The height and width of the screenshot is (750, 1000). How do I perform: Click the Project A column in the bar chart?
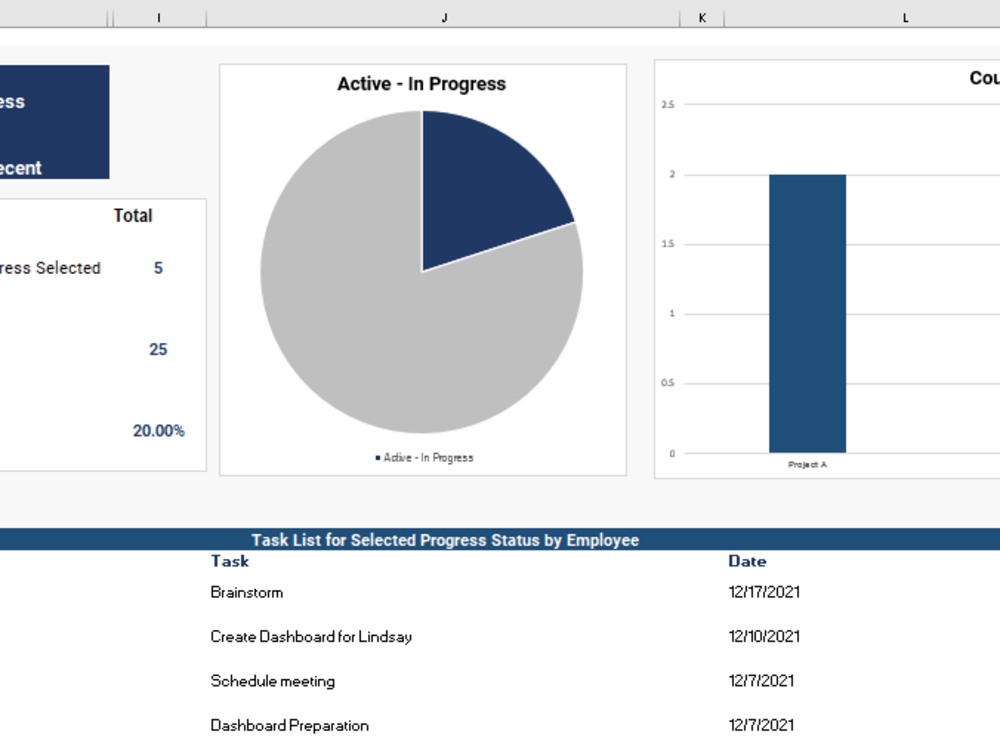(807, 310)
